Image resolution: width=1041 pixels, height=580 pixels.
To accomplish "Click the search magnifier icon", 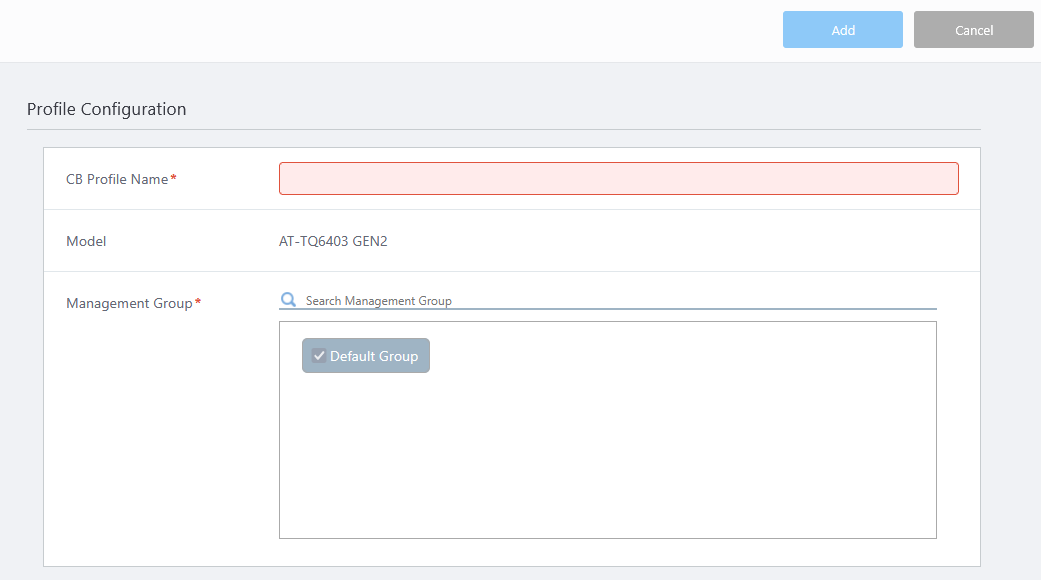I will [x=288, y=300].
